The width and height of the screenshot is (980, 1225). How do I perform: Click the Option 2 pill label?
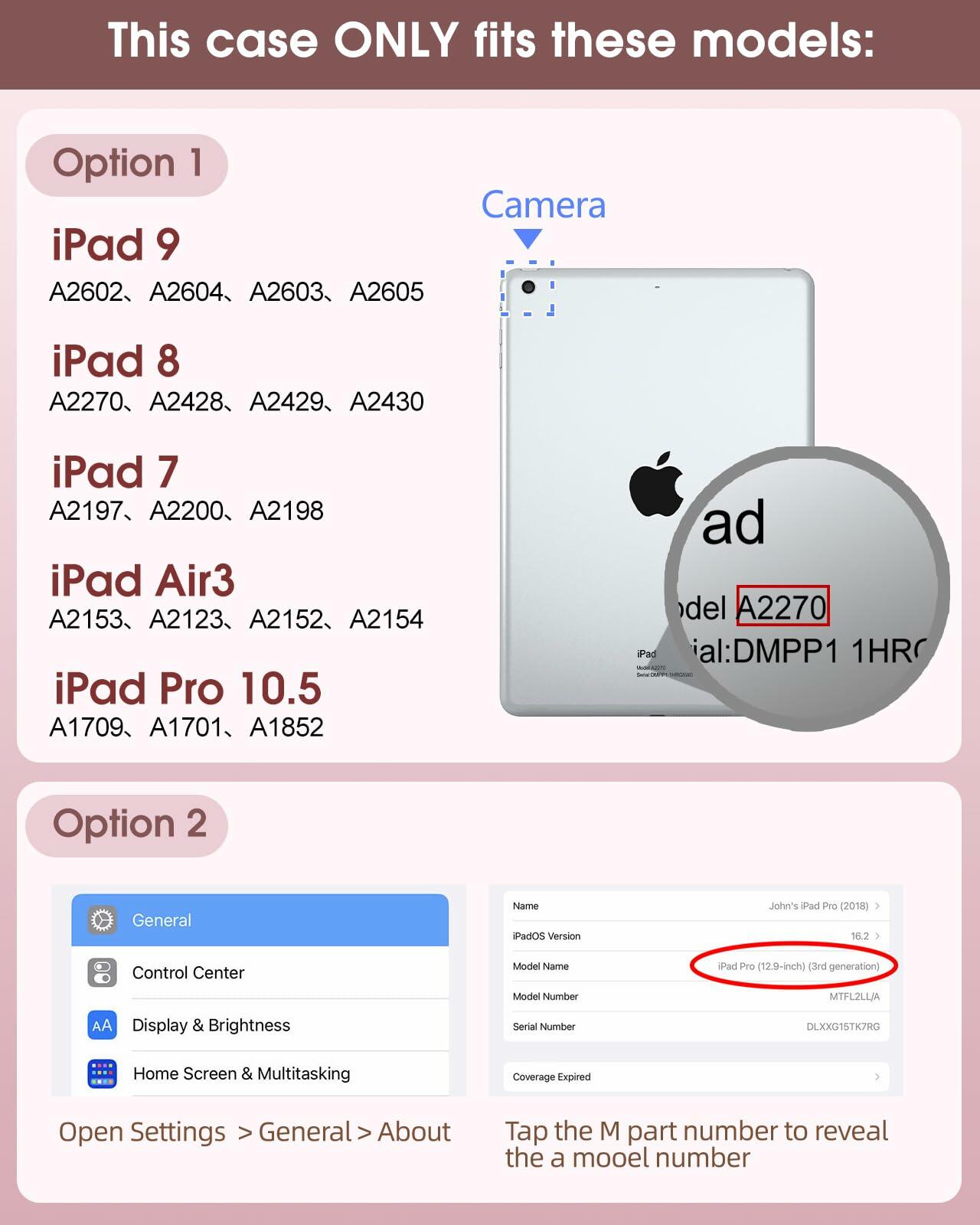(x=127, y=825)
